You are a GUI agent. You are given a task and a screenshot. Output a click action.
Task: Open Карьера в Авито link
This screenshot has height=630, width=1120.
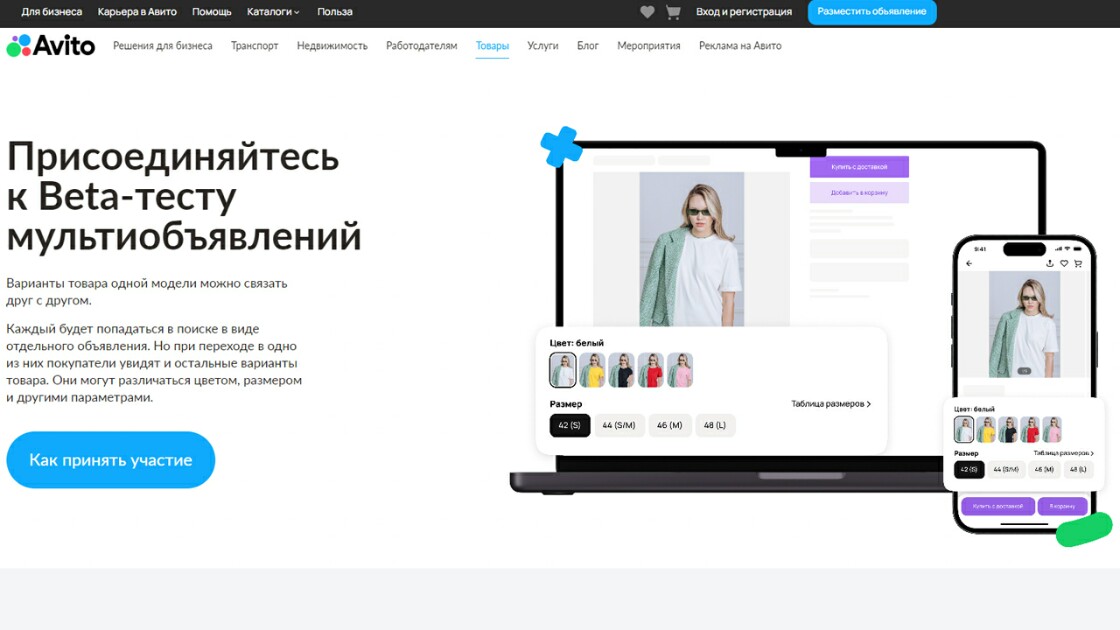point(137,11)
